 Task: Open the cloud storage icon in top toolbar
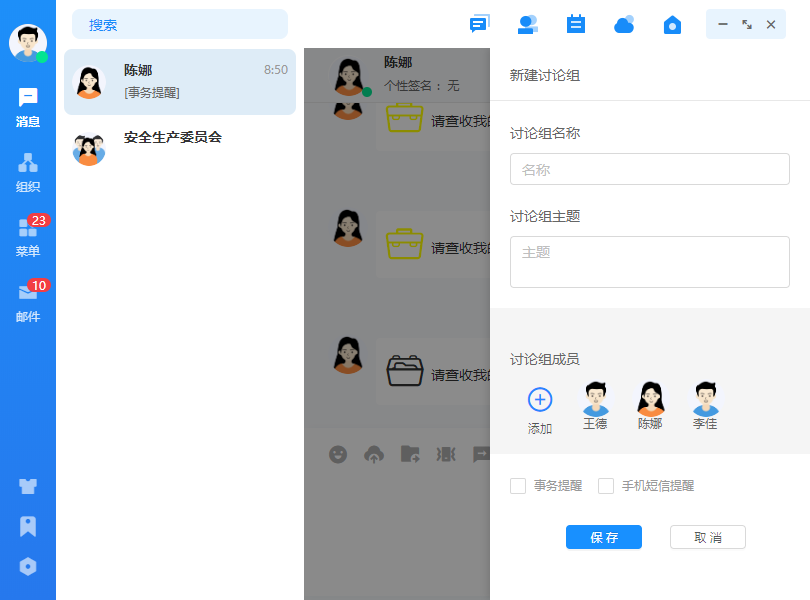(624, 25)
